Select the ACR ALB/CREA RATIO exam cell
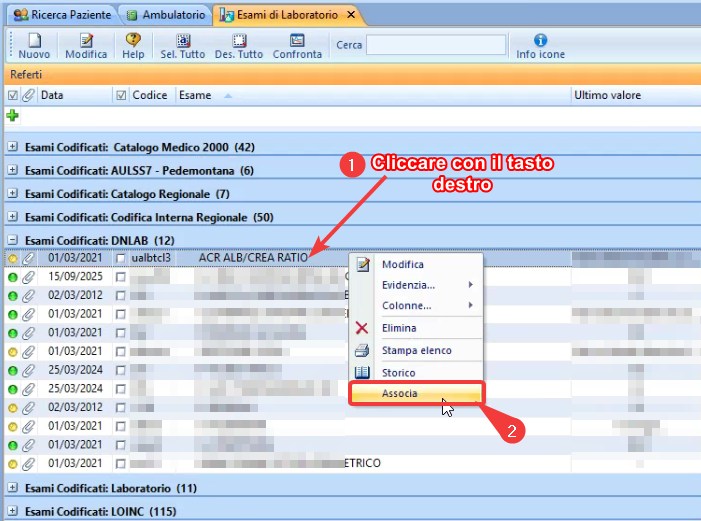701x521 pixels. [x=253, y=258]
